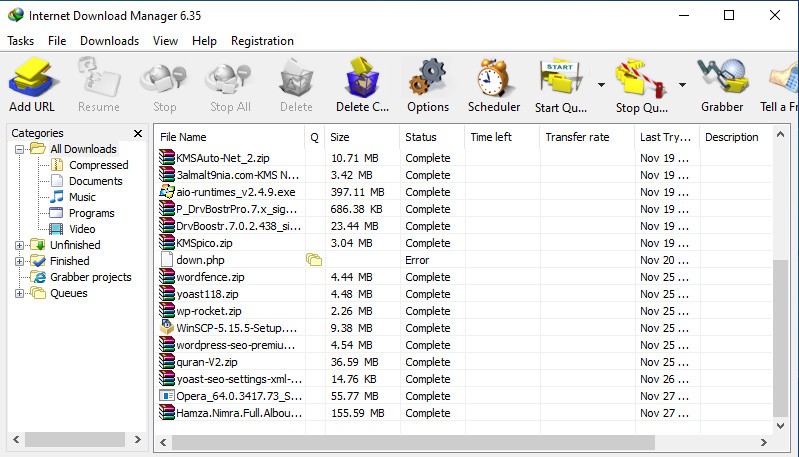The height and width of the screenshot is (457, 799).
Task: Open the Registration menu
Action: pos(262,41)
